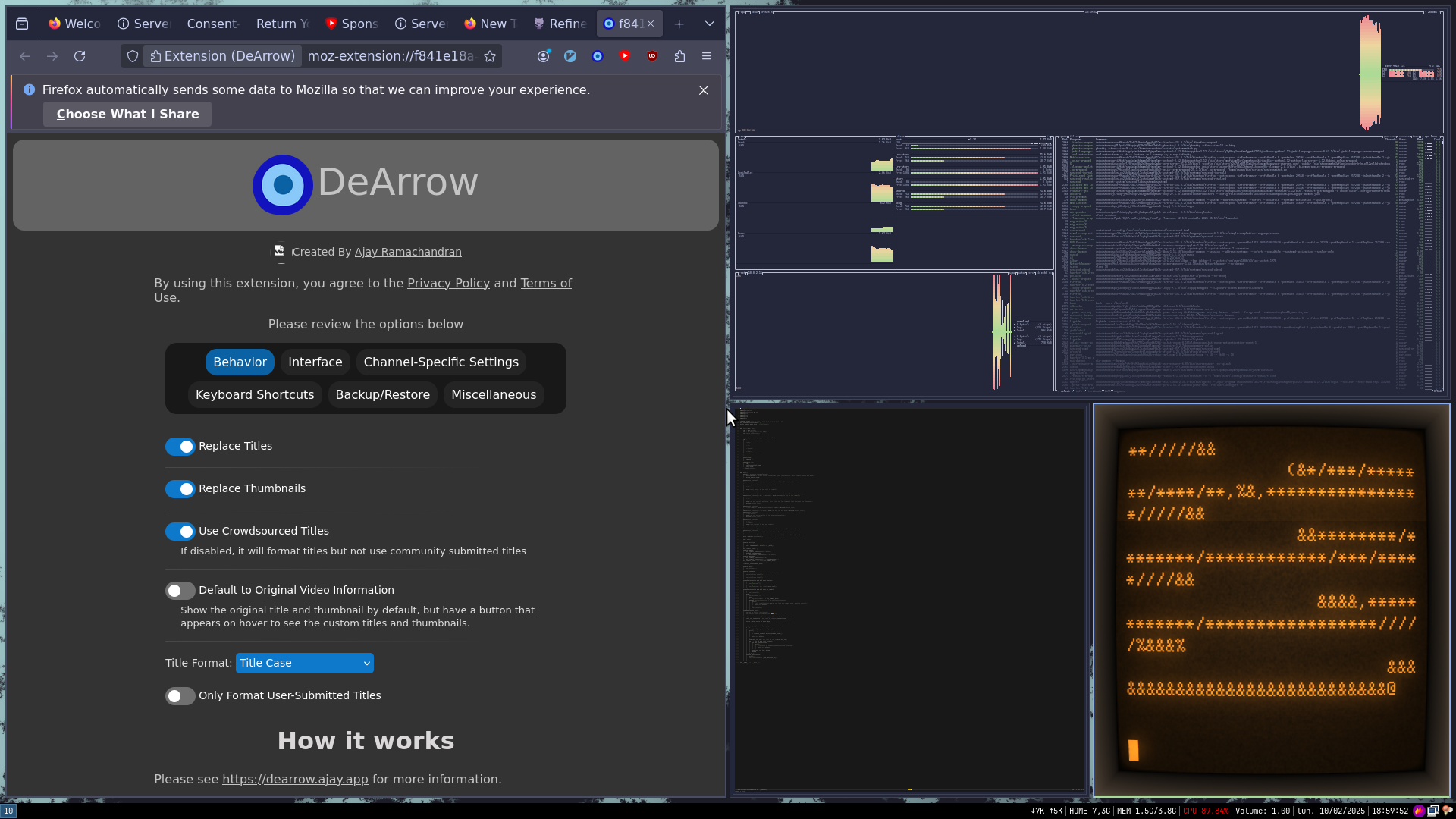Image resolution: width=1456 pixels, height=819 pixels.
Task: Switch to the Refine browser tab
Action: (560, 24)
